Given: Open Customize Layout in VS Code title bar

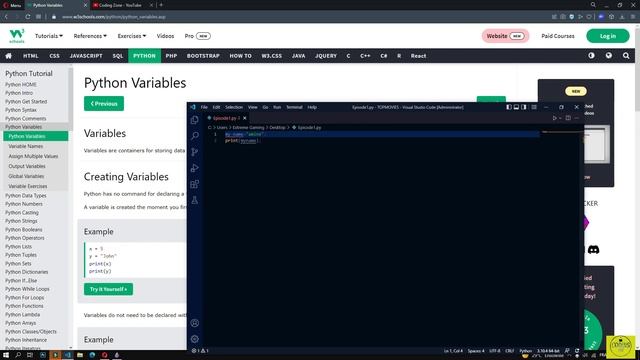Looking at the screenshot, I should 534,107.
